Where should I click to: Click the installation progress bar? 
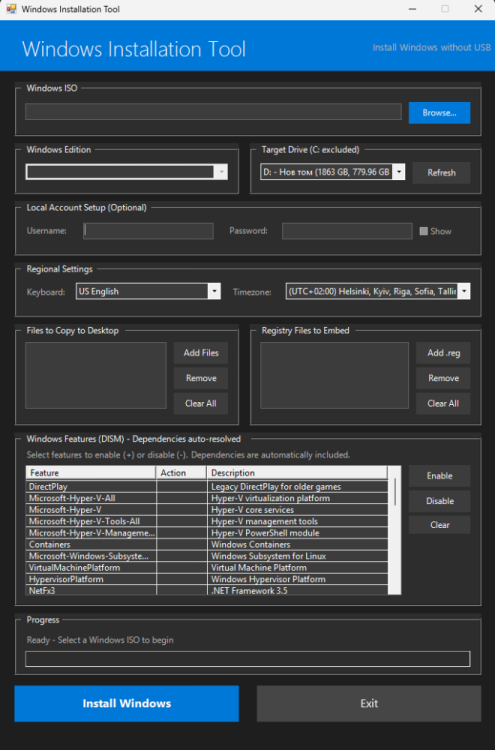point(248,659)
